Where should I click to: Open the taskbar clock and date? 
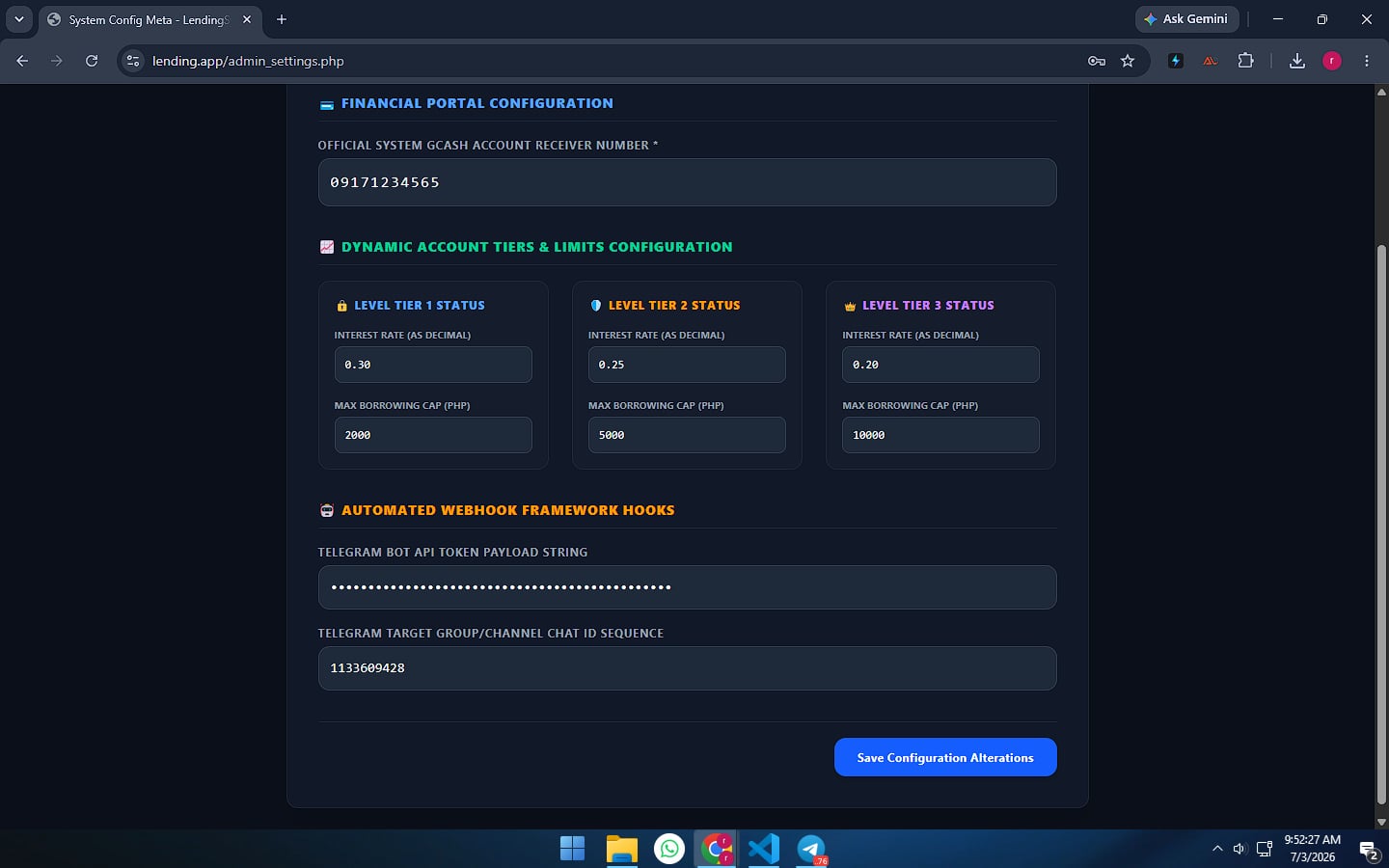[1312, 849]
